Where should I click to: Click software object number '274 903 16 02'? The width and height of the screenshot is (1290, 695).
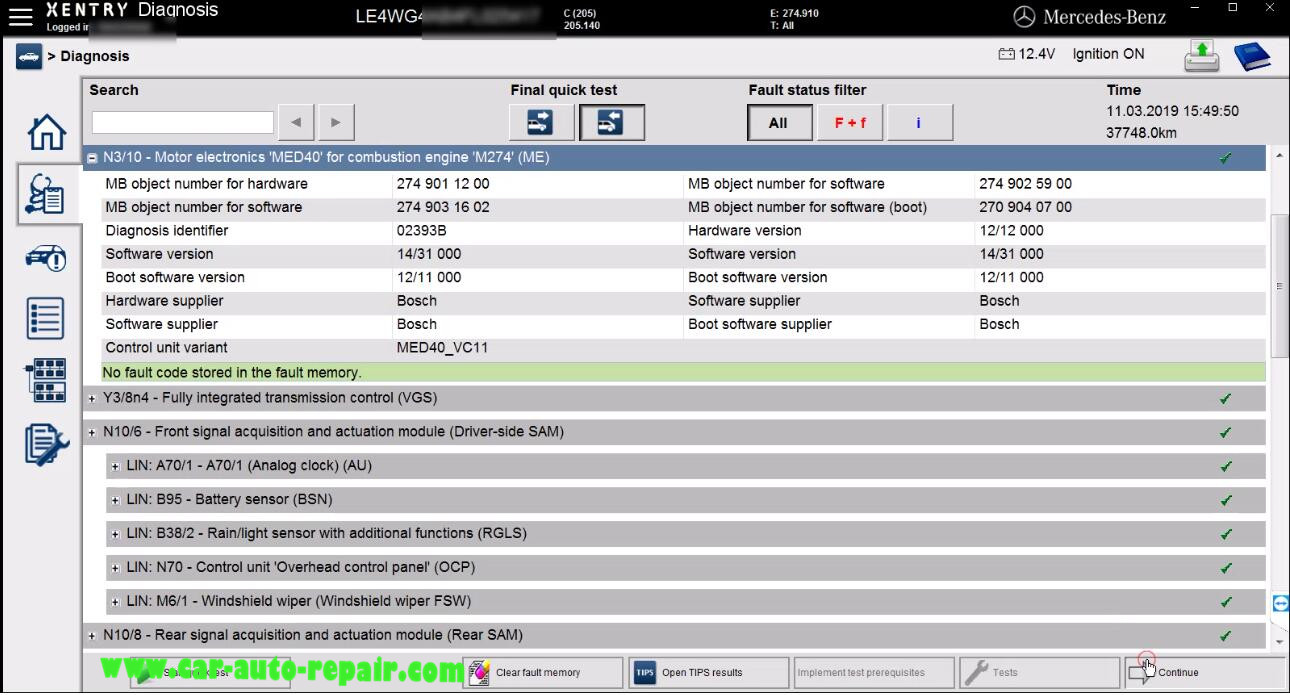[443, 207]
